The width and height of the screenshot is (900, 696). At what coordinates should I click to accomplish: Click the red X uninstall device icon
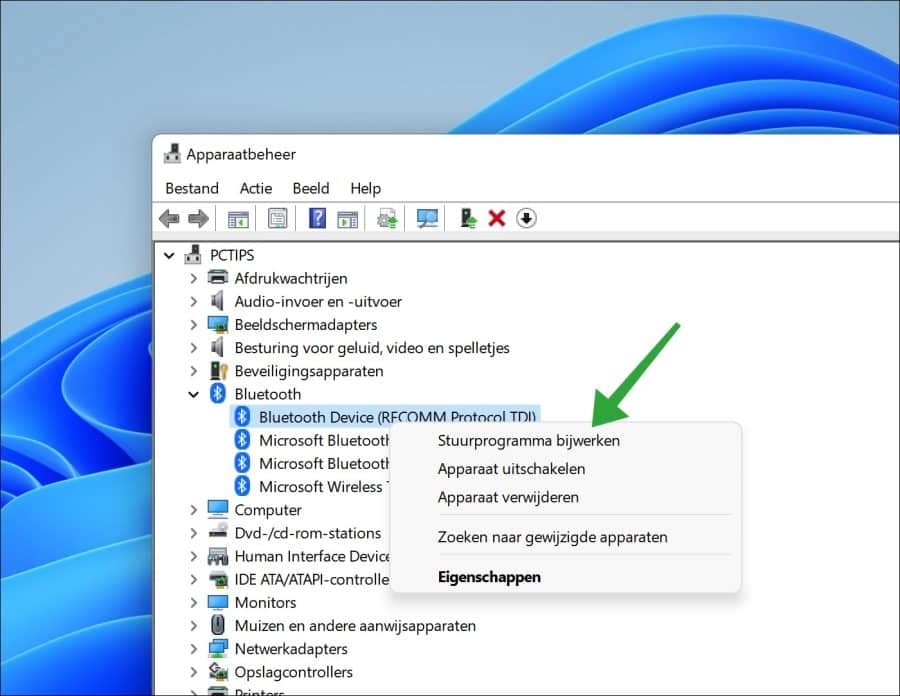tap(497, 219)
